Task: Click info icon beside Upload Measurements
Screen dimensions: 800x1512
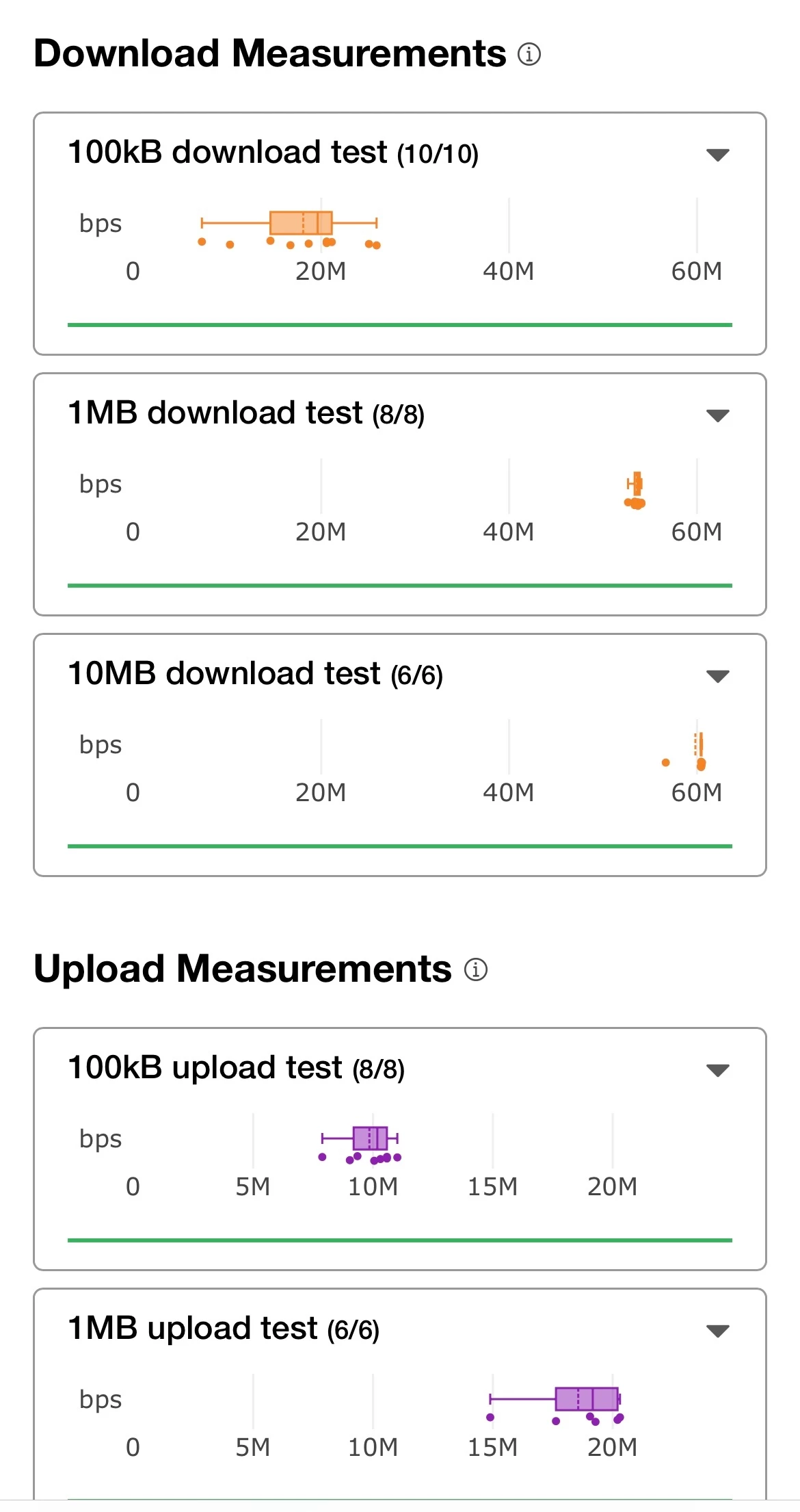Action: coord(475,969)
